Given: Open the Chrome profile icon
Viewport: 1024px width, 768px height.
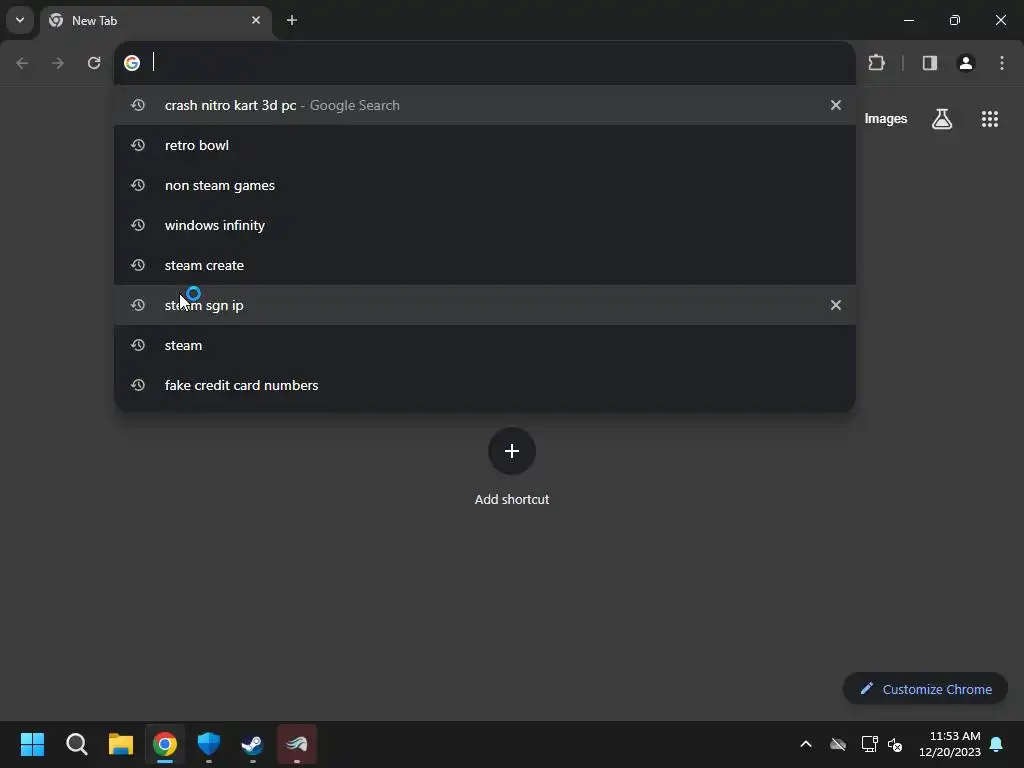Looking at the screenshot, I should [x=965, y=63].
